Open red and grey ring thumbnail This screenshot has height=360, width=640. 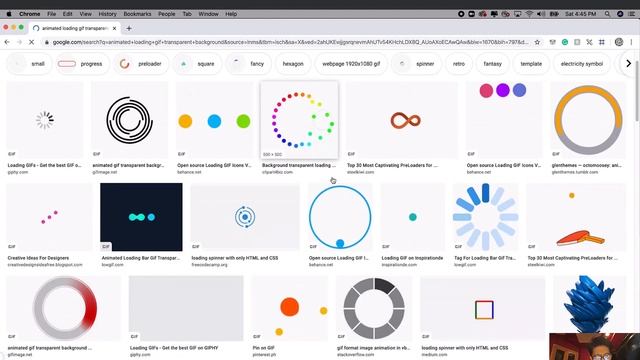(x=64, y=308)
